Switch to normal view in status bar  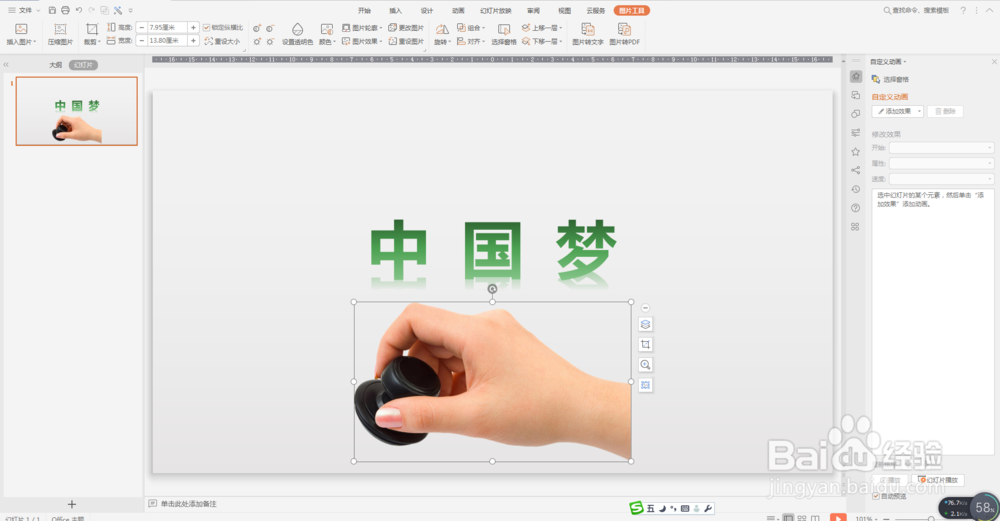[x=788, y=518]
